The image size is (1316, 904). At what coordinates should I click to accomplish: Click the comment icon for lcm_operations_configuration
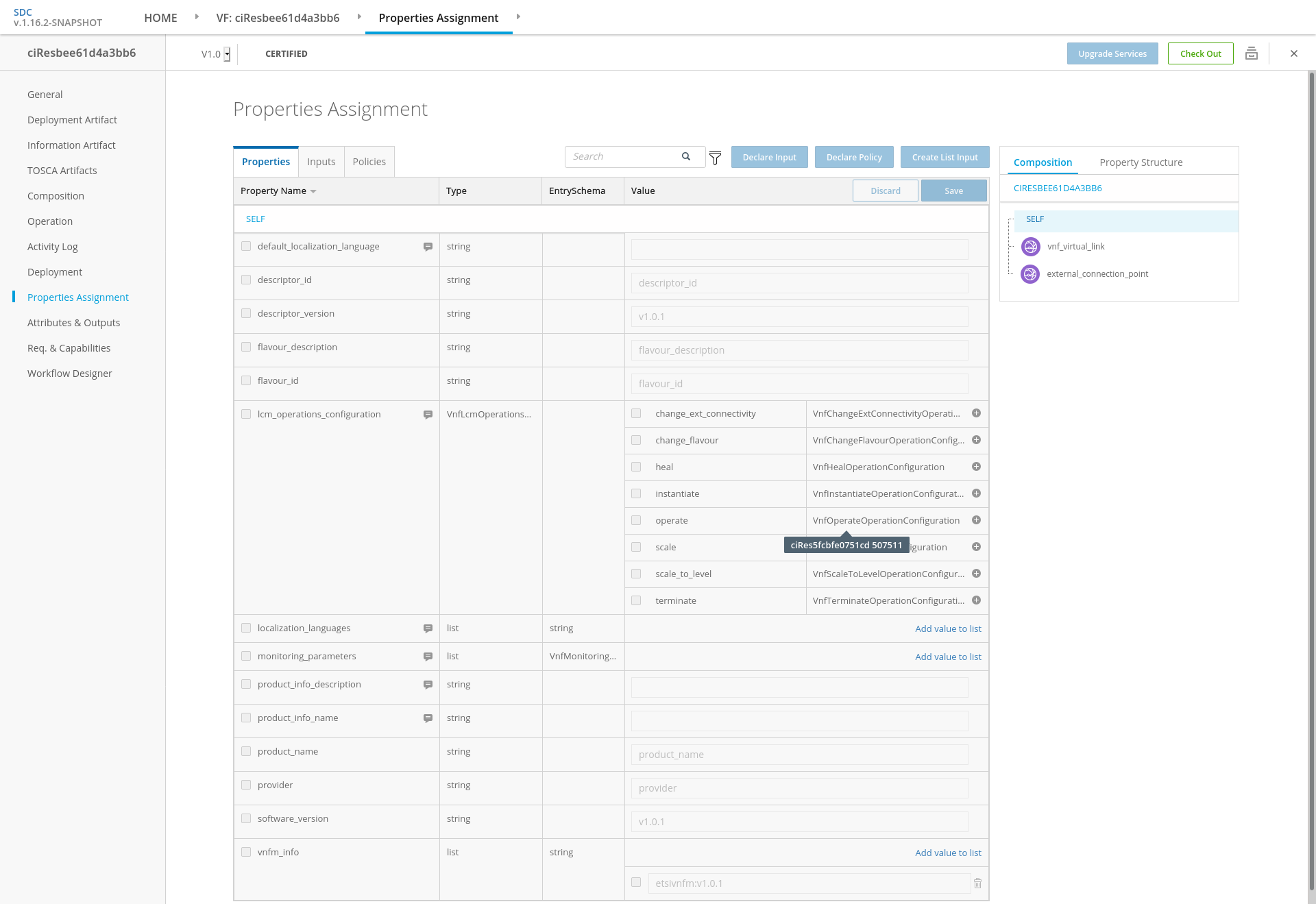[x=428, y=415]
